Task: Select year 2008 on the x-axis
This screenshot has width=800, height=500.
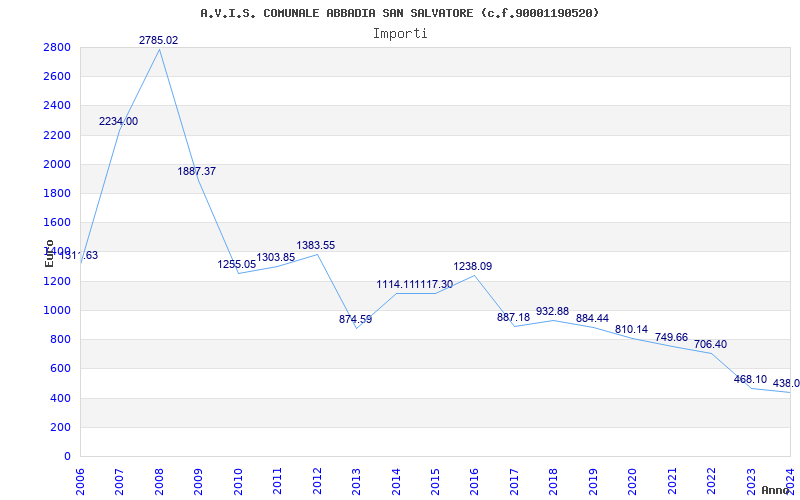Action: (159, 481)
